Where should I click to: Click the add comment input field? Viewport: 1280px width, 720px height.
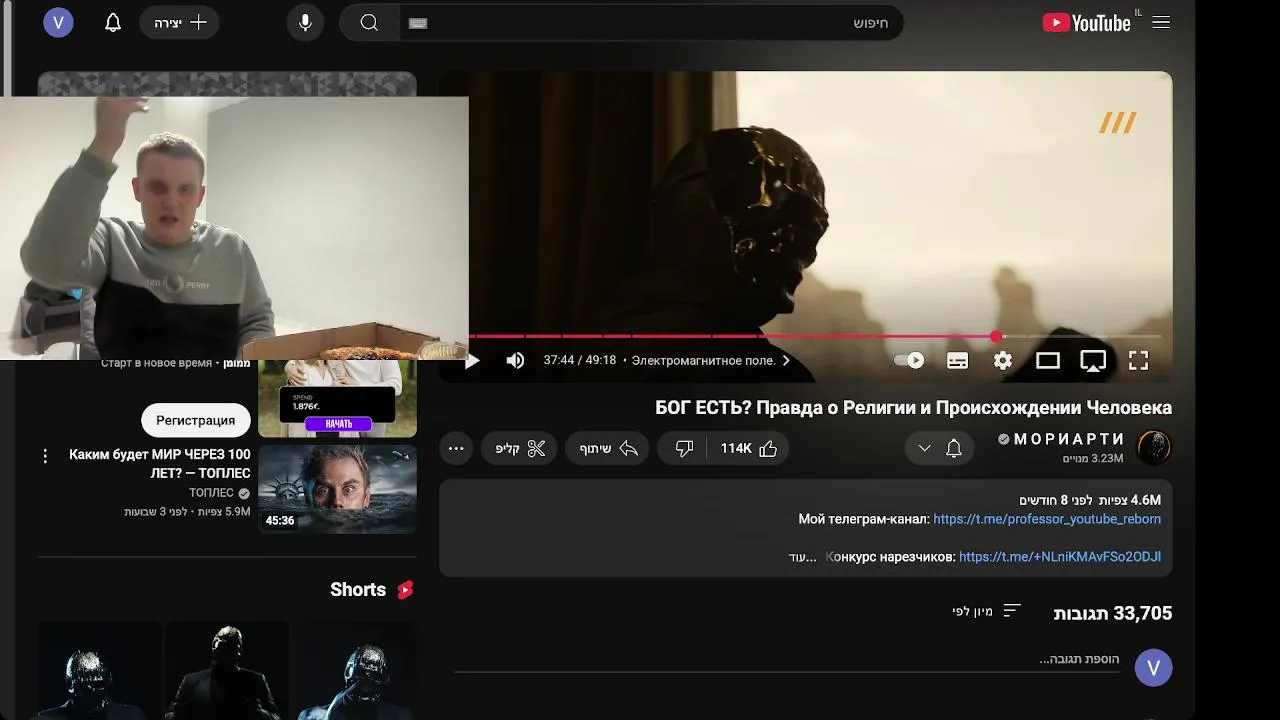pyautogui.click(x=787, y=660)
